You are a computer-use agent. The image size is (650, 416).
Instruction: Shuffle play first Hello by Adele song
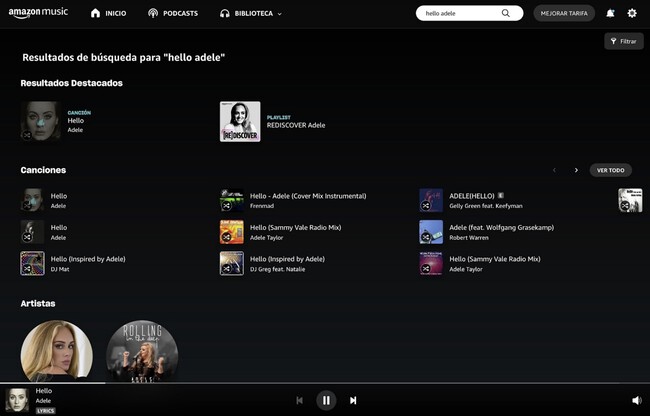click(x=27, y=206)
